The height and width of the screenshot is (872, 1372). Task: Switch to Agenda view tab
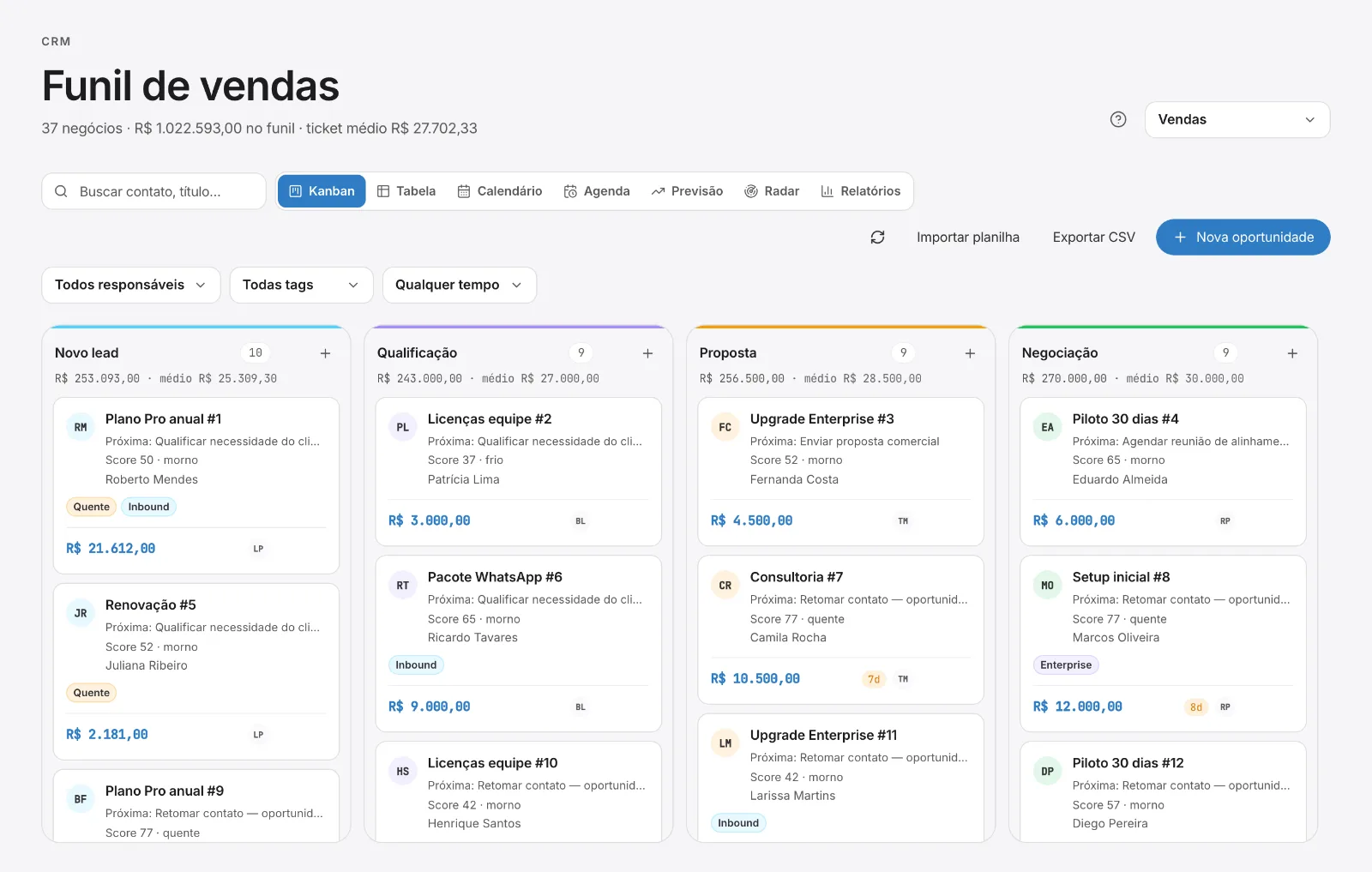(x=597, y=191)
